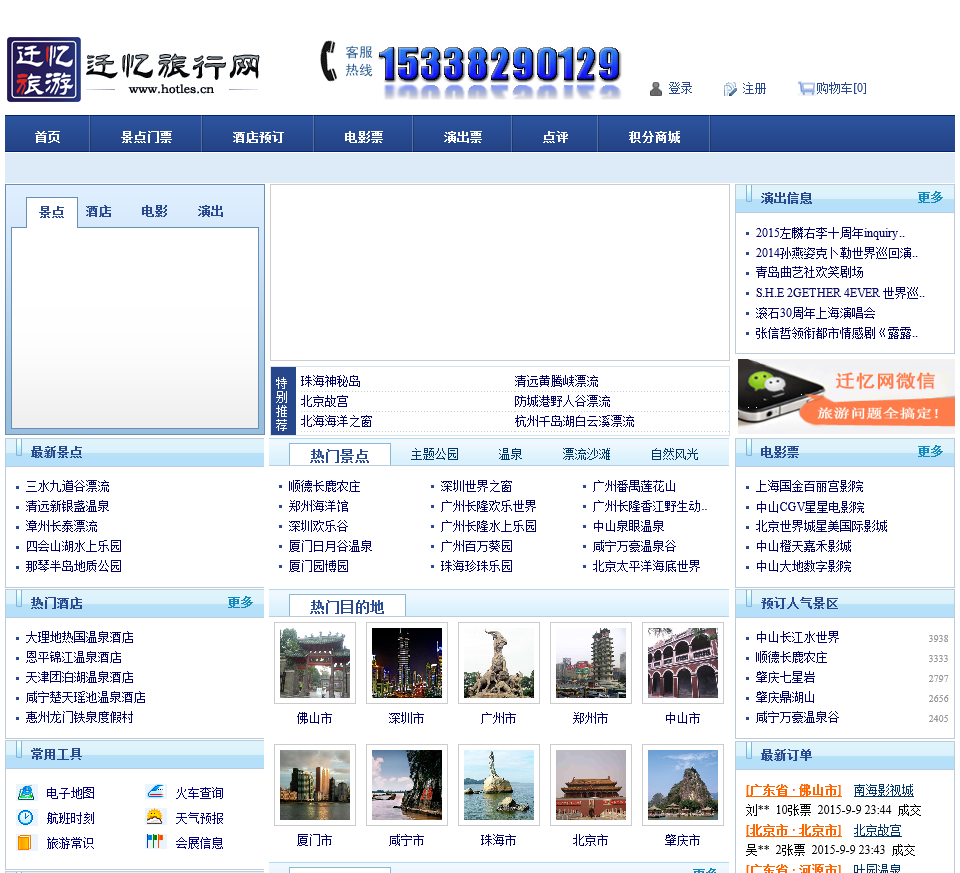The width and height of the screenshot is (960, 873).
Task: Switch to the 主题公园 category tab
Action: click(x=434, y=454)
